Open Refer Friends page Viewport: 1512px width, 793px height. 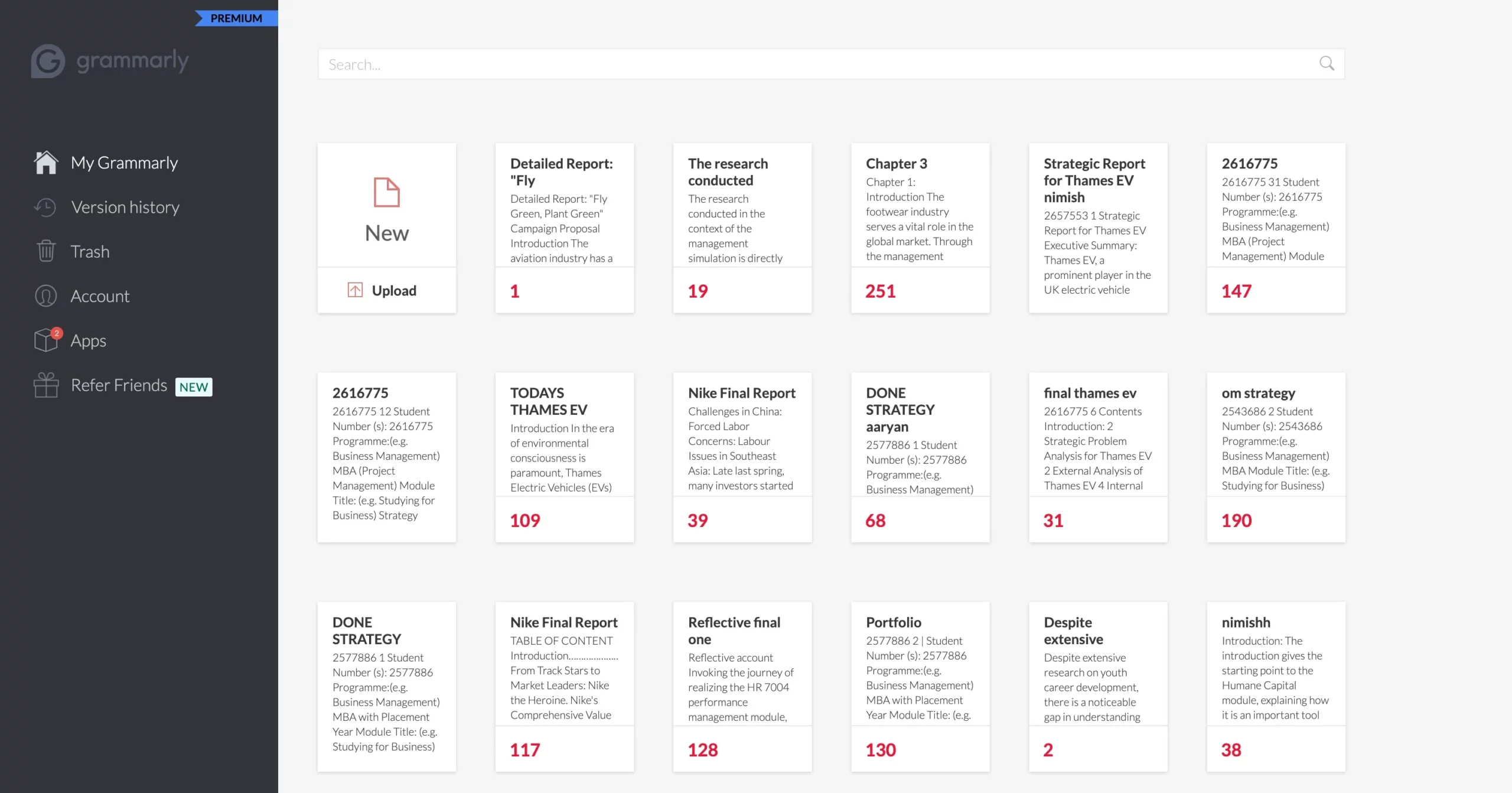point(119,385)
